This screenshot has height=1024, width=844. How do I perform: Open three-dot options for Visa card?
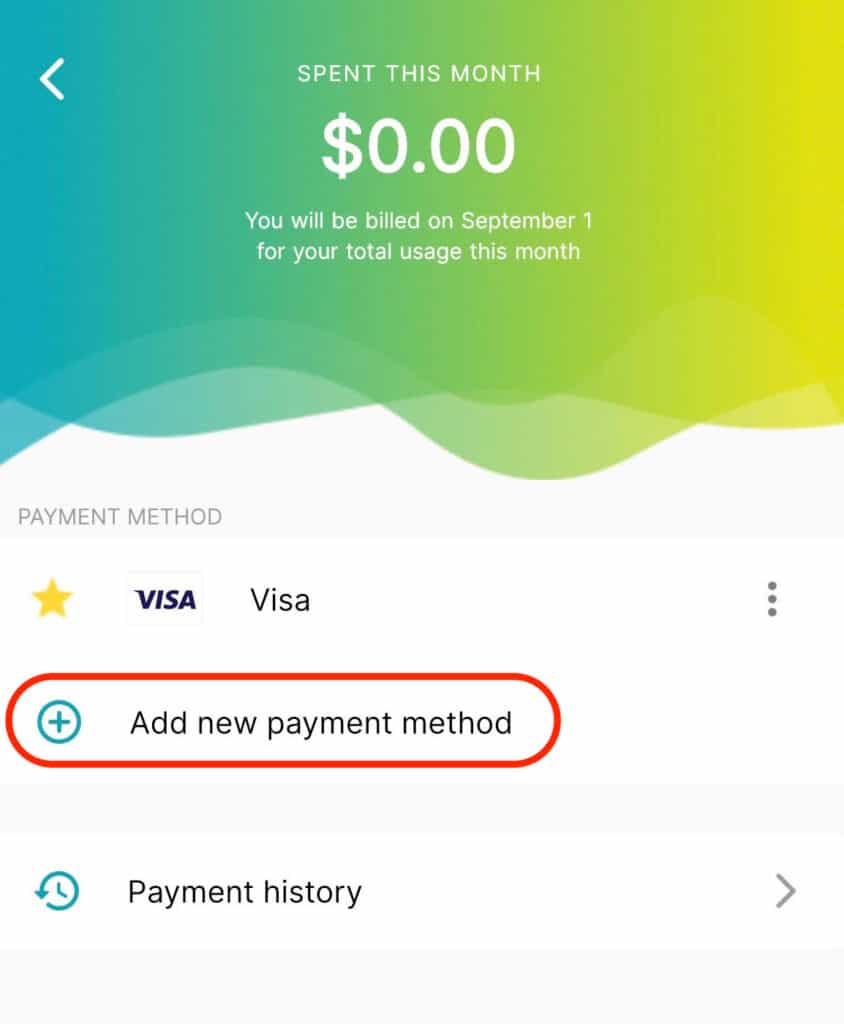coord(772,599)
